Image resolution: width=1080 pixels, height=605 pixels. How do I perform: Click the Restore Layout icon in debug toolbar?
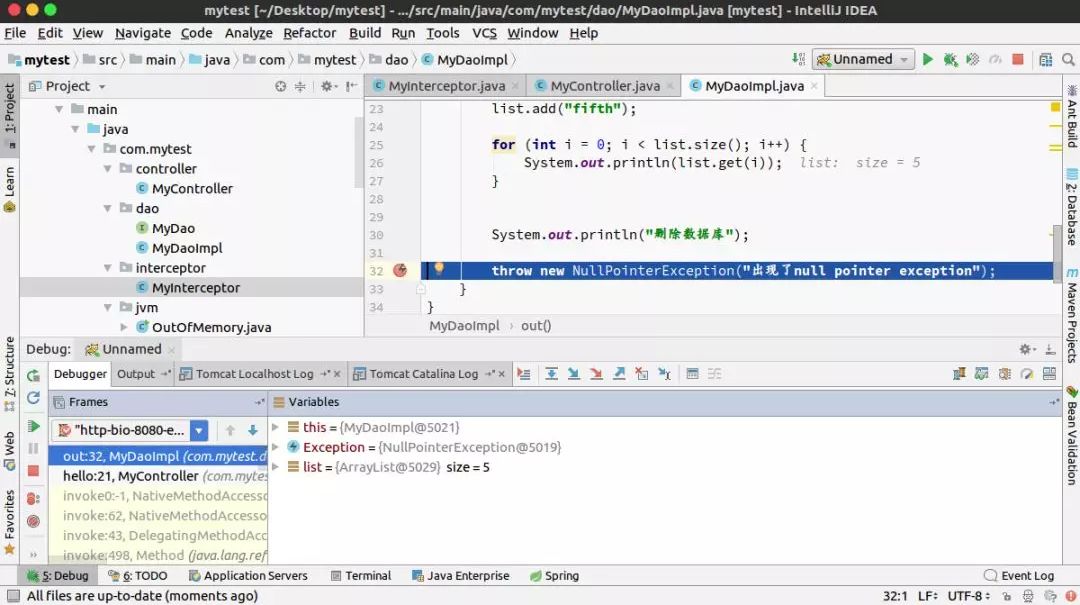pos(1050,373)
